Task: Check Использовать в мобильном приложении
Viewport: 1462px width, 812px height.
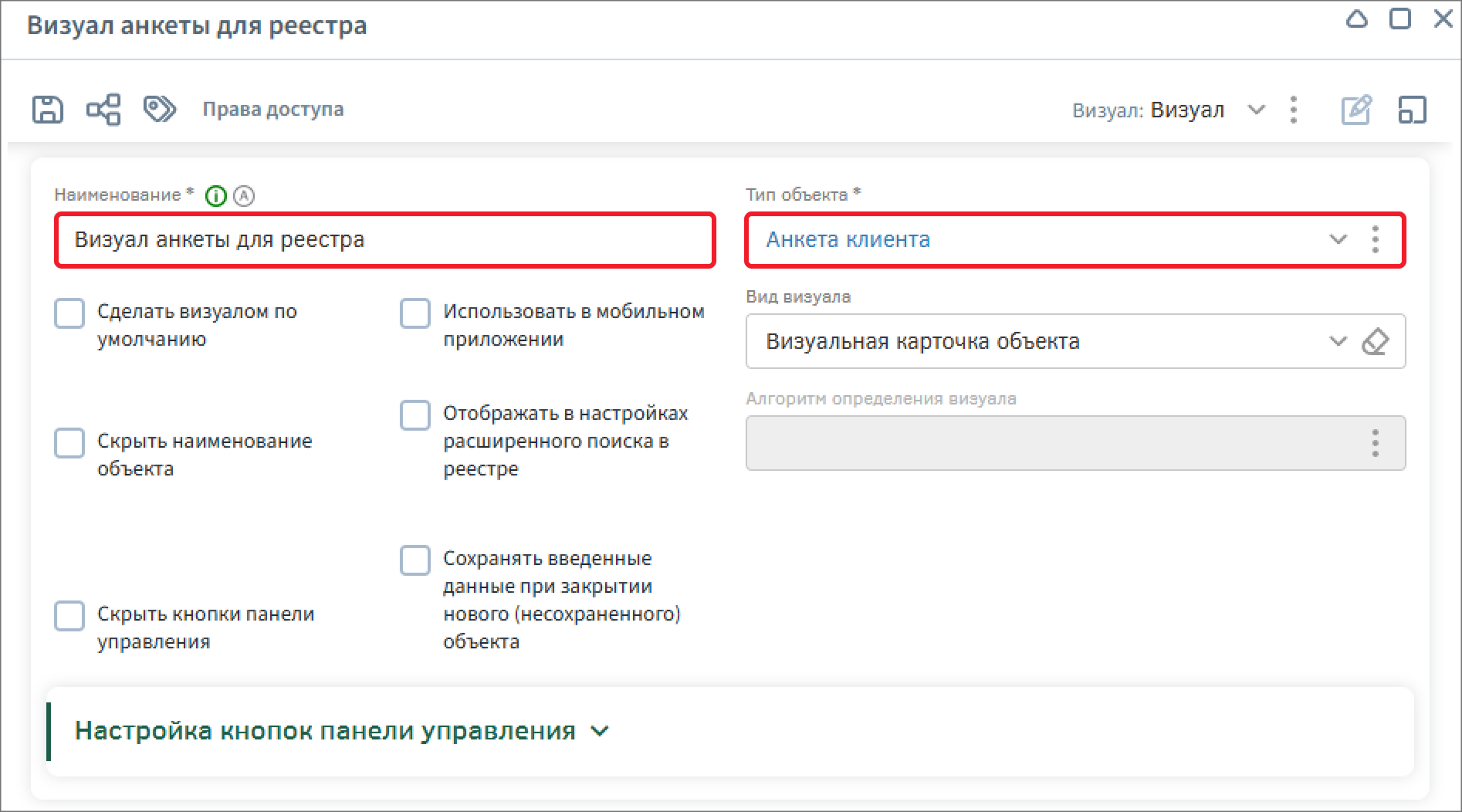Action: coord(415,313)
